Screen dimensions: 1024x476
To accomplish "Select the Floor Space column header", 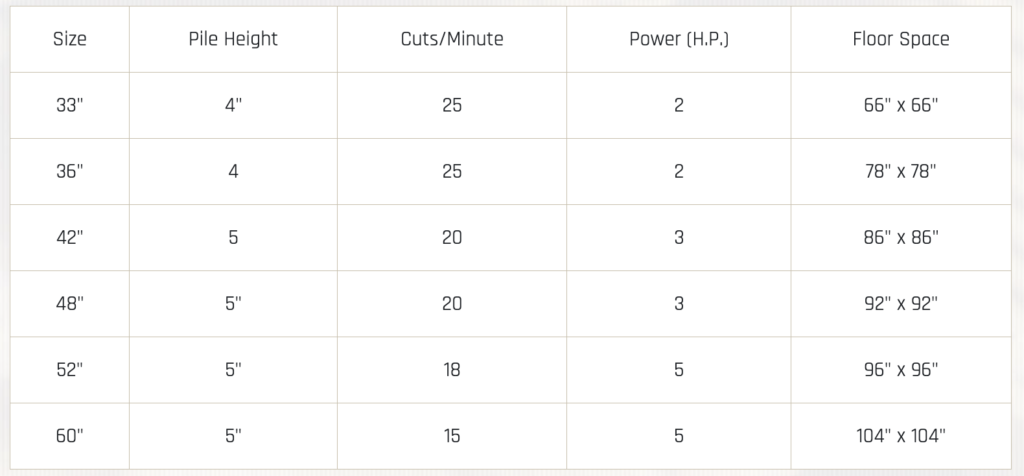I will point(901,40).
